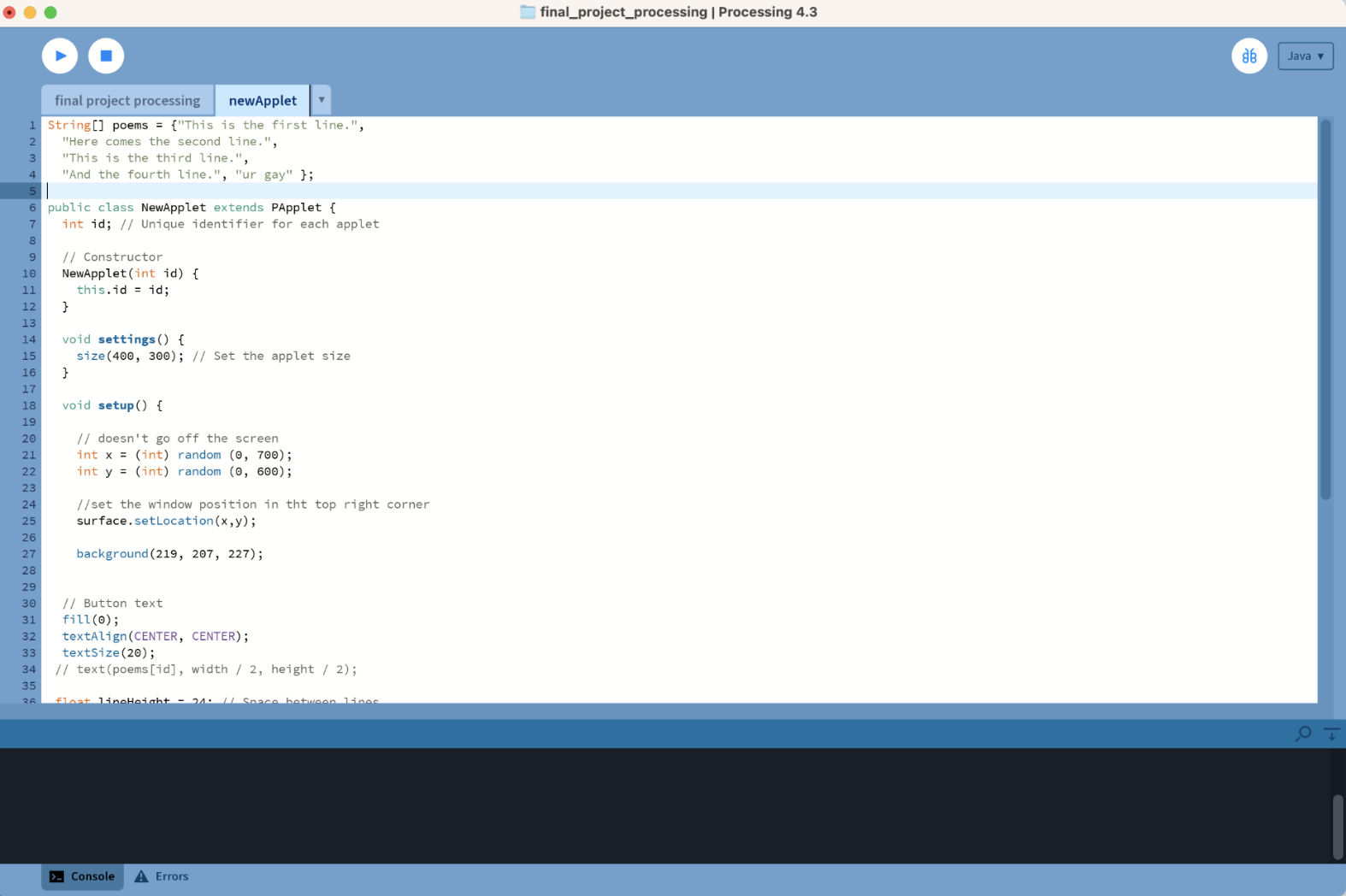The image size is (1346, 896).
Task: Stop the running sketch
Action: (106, 56)
